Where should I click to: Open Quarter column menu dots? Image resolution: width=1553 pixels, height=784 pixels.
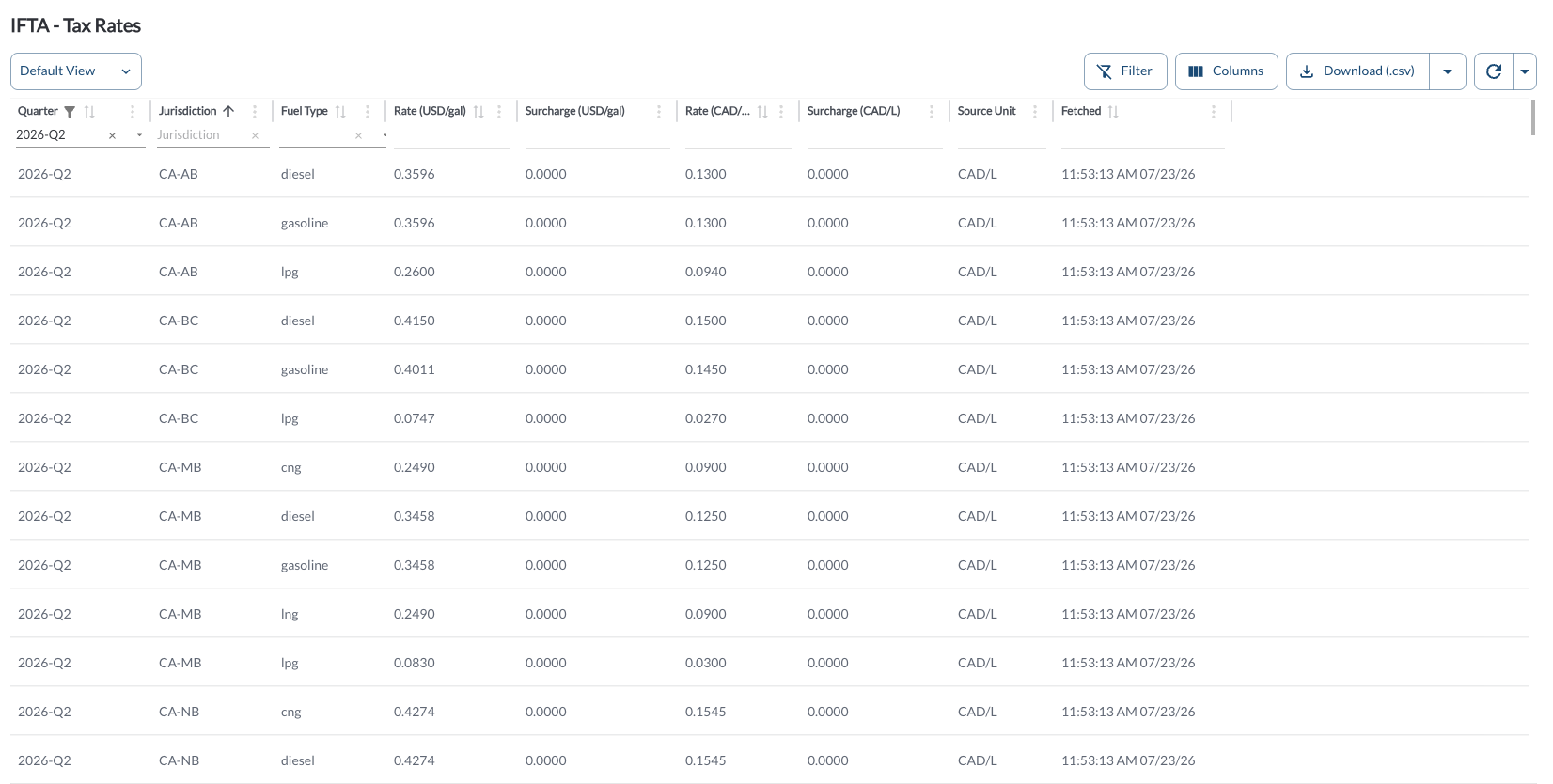tap(133, 111)
